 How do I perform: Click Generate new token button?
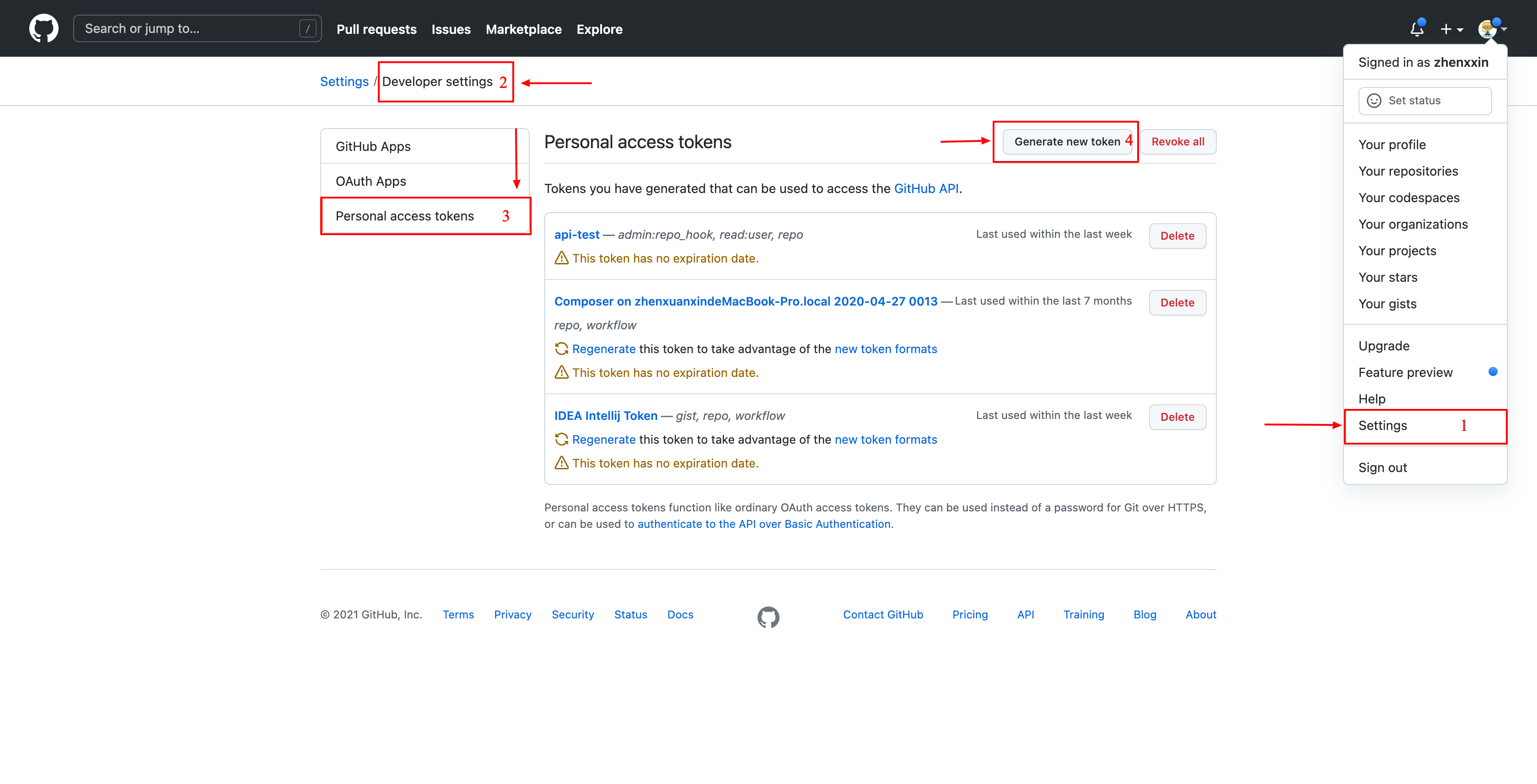point(1067,141)
